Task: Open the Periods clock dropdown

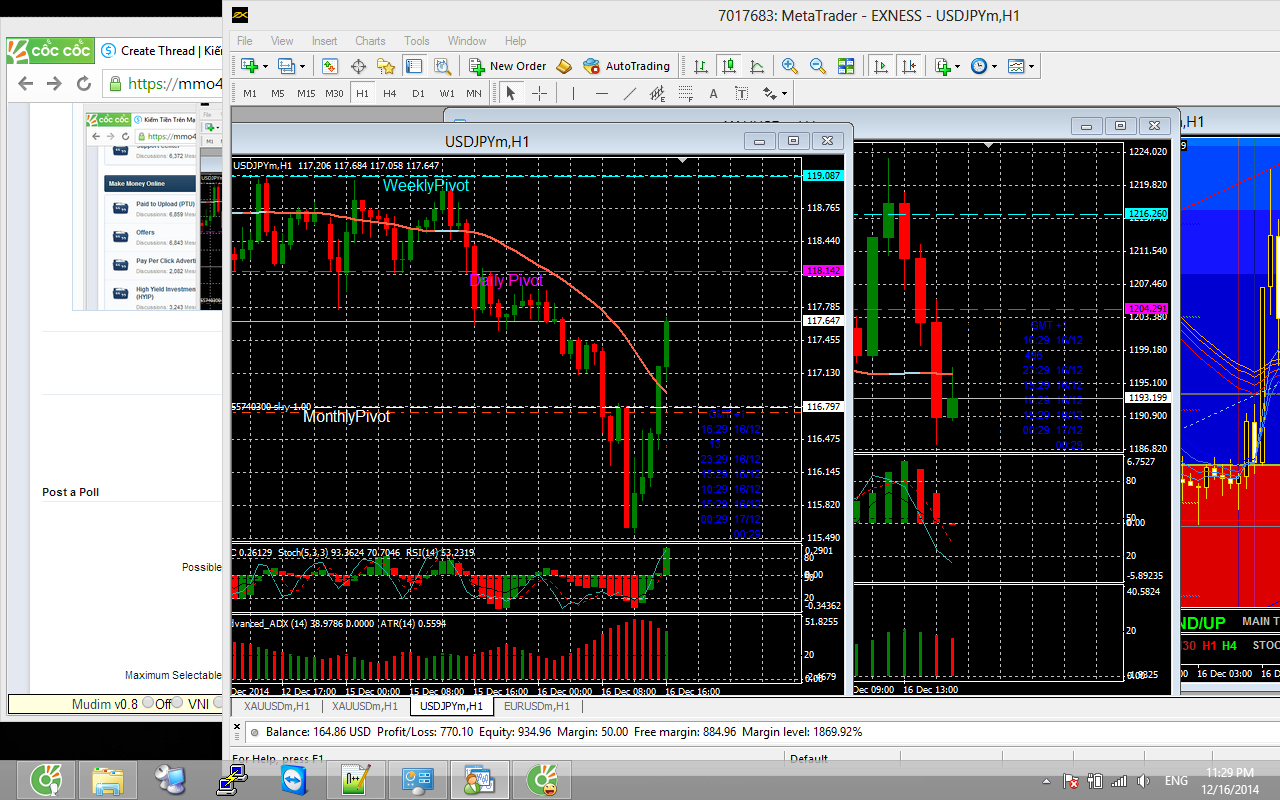Action: tap(983, 66)
